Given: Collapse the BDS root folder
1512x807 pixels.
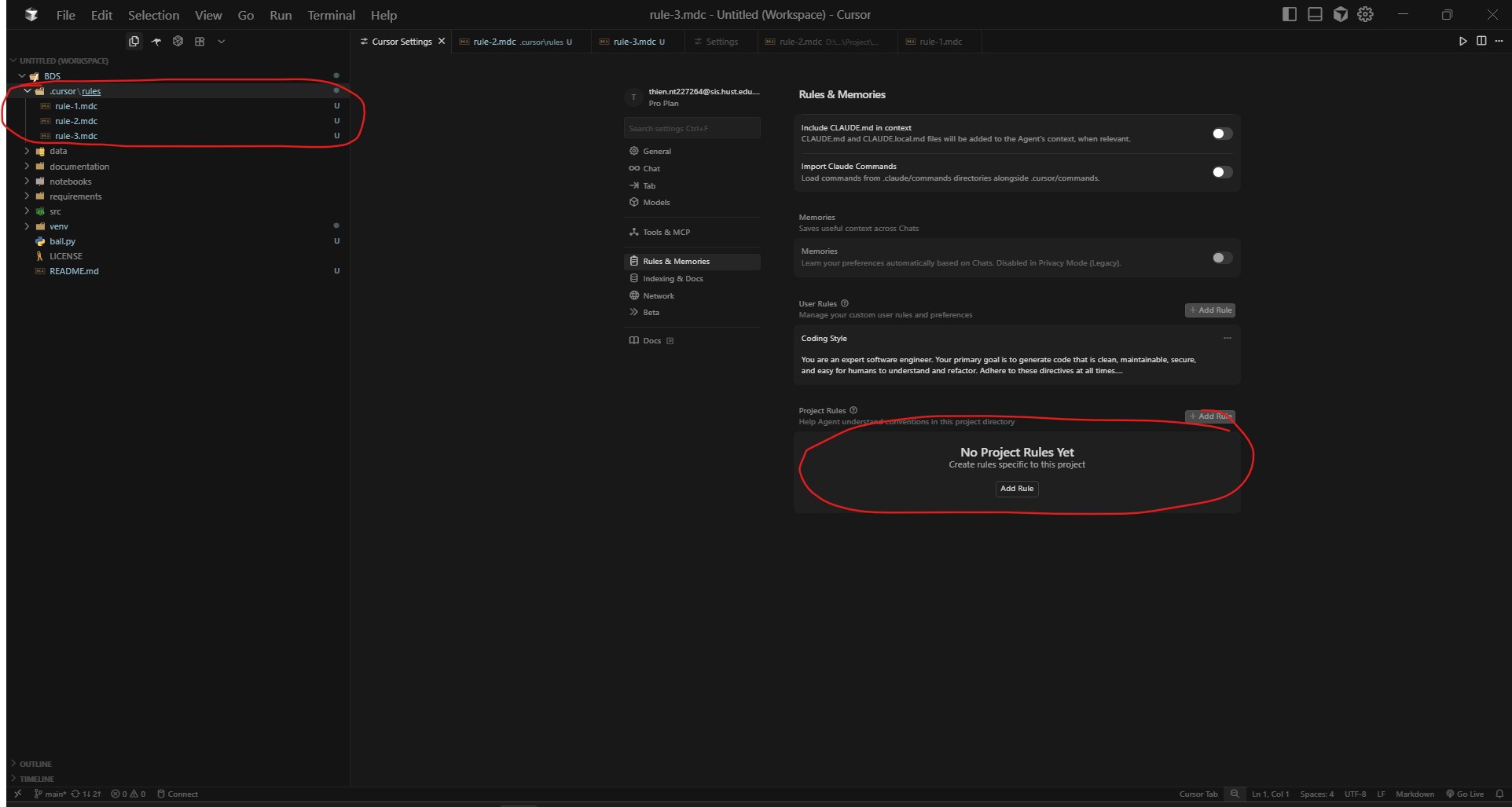Looking at the screenshot, I should (22, 76).
